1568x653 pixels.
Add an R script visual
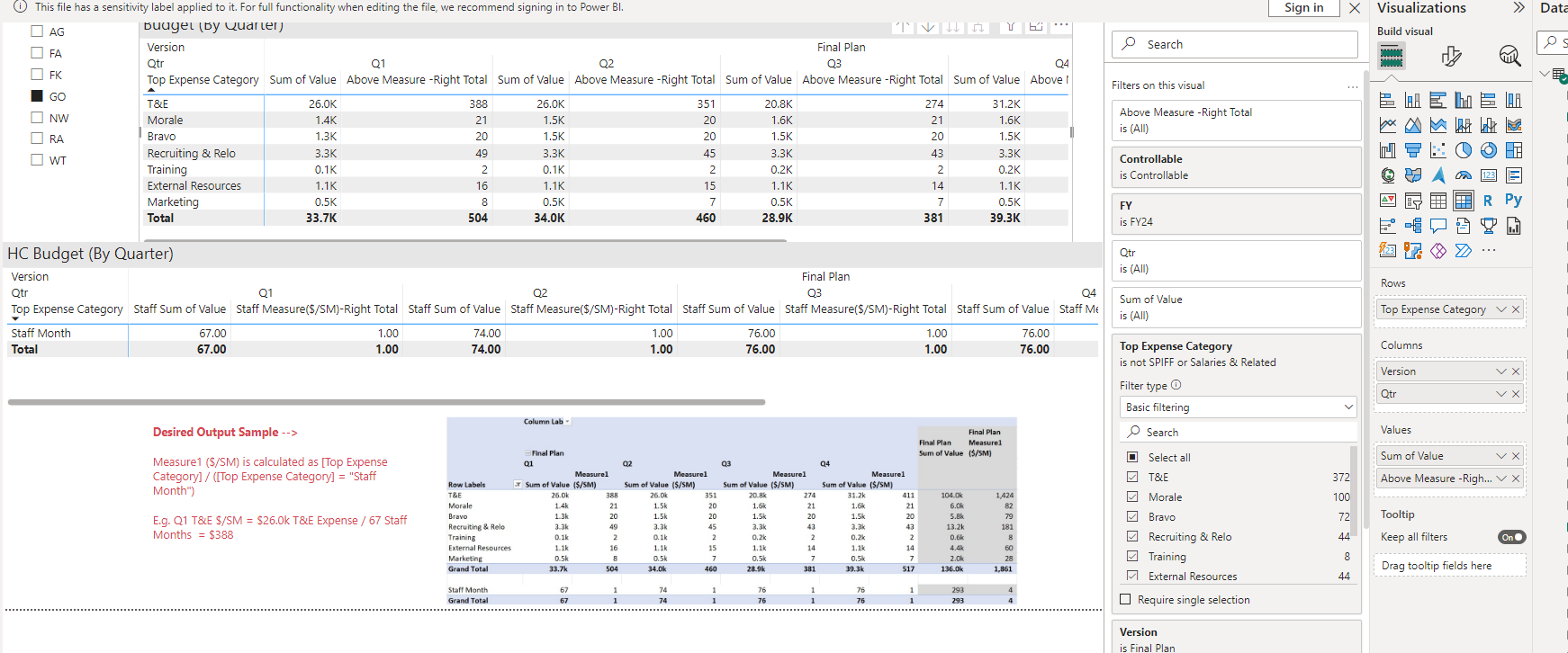coord(1489,201)
